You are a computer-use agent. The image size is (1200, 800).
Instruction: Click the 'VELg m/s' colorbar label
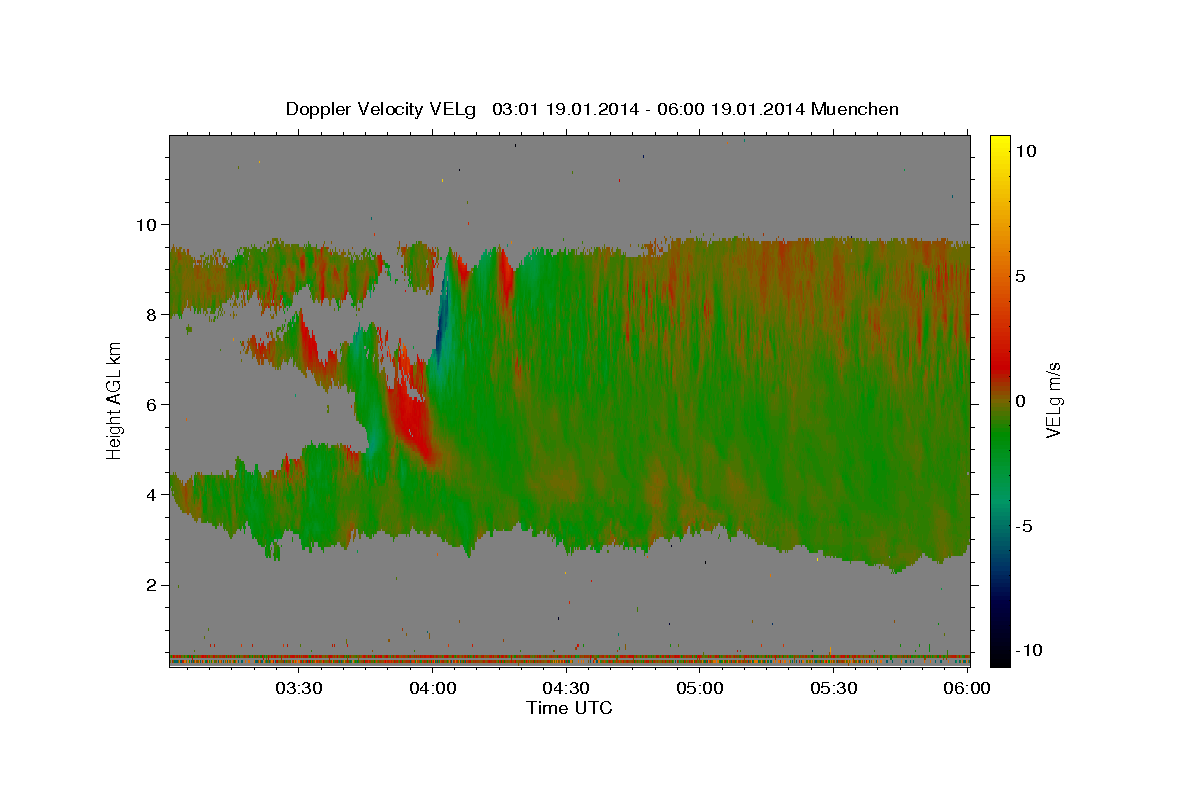click(1053, 400)
